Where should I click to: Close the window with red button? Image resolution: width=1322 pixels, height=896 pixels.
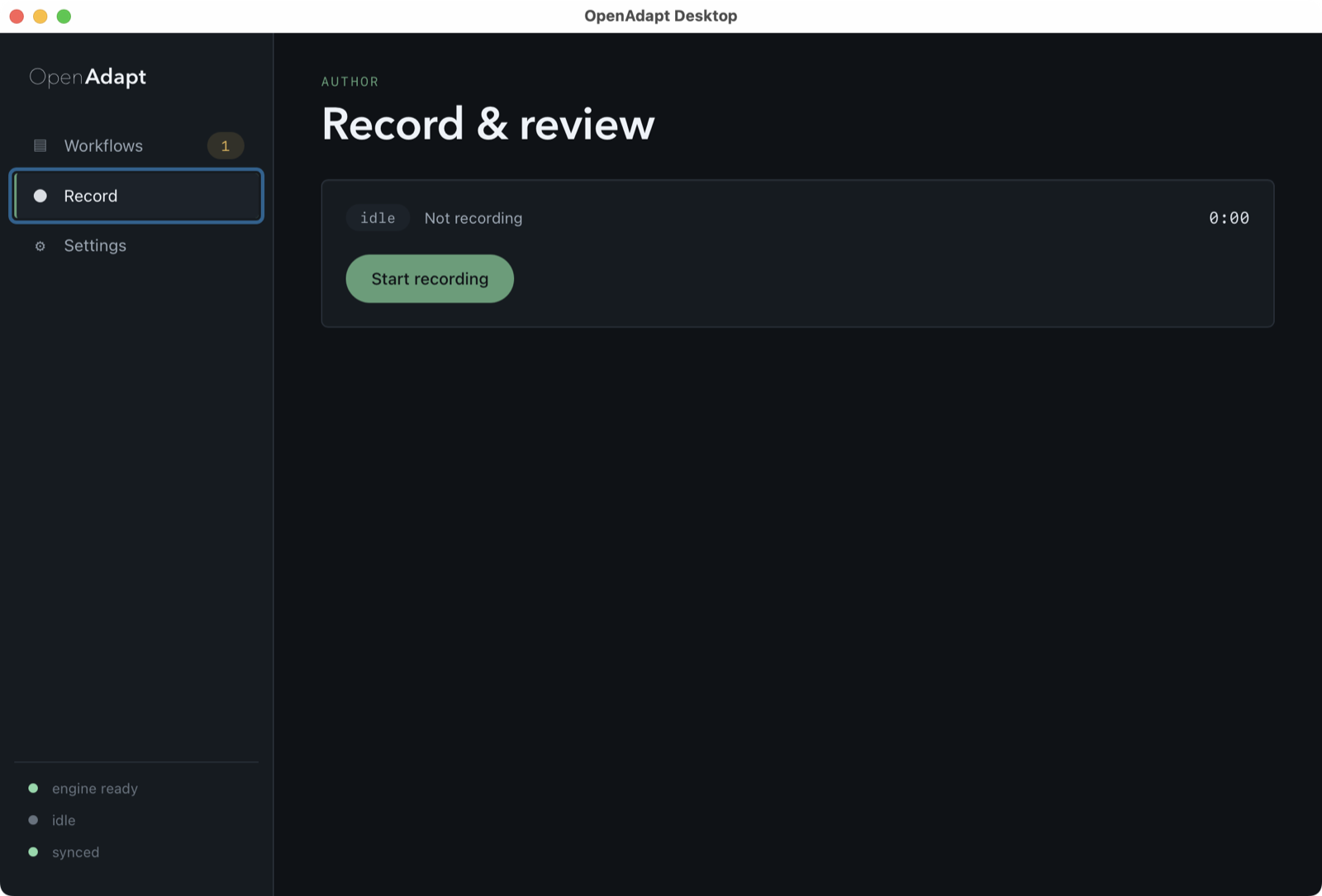pyautogui.click(x=17, y=16)
